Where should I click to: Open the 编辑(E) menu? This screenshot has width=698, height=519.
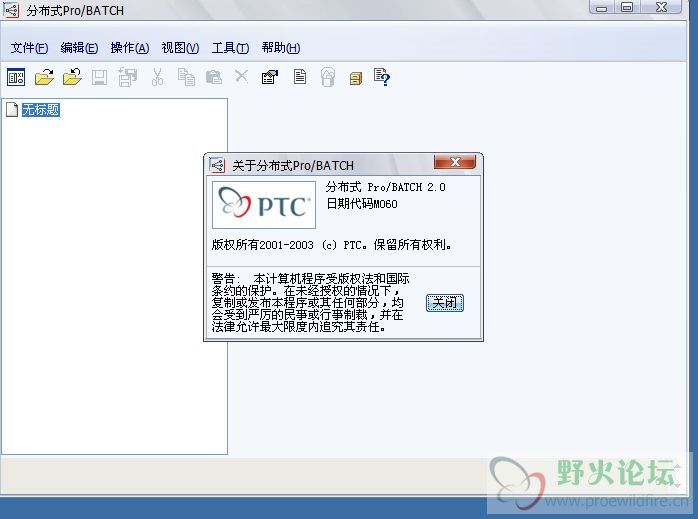(79, 48)
